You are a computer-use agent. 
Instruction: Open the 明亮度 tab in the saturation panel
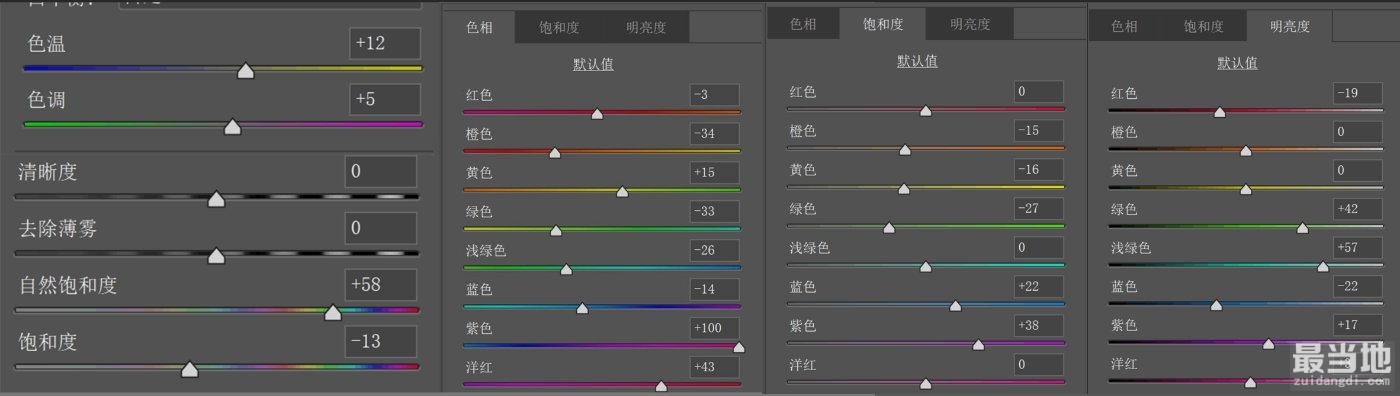click(970, 24)
